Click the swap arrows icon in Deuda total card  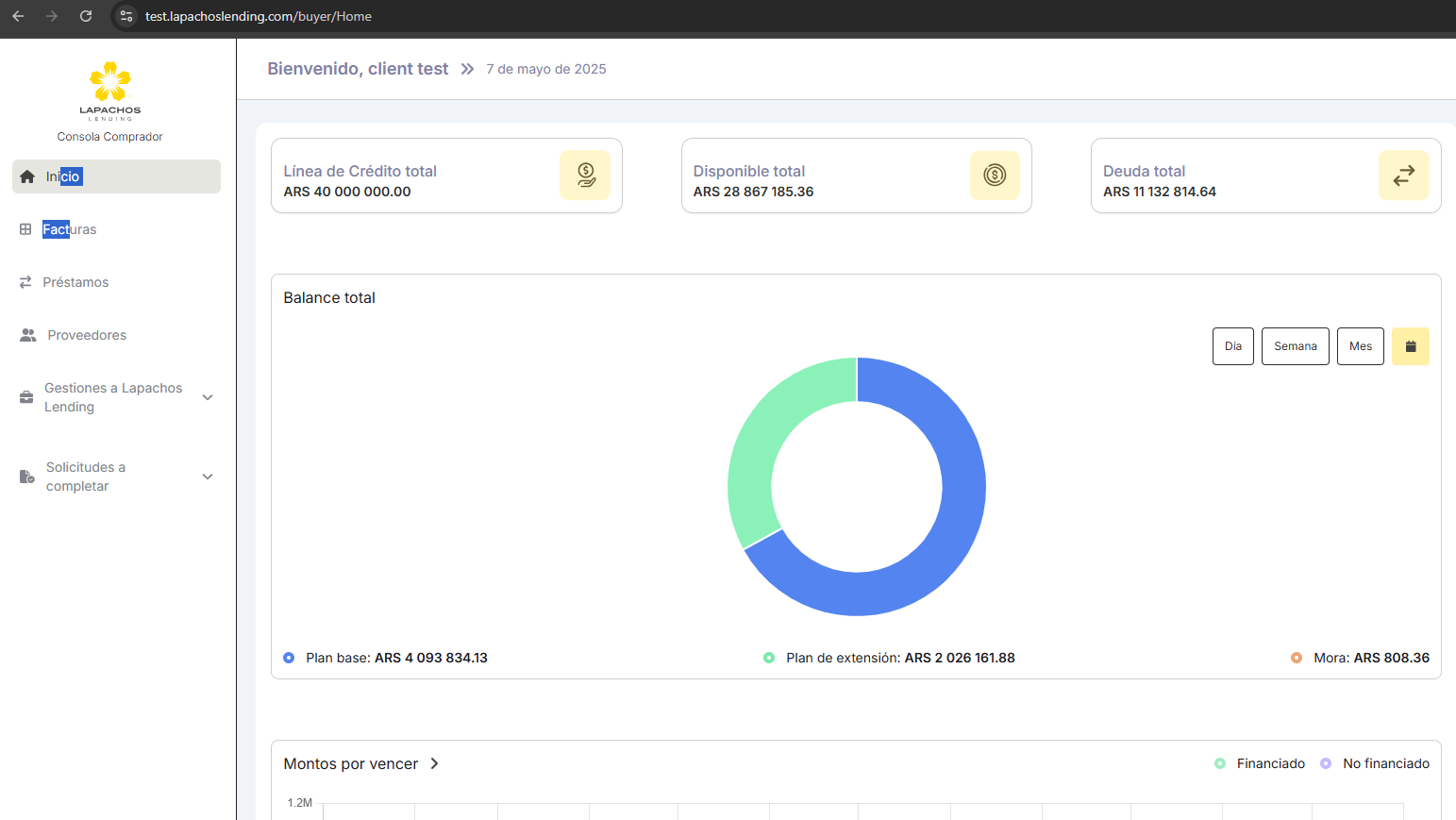coord(1403,176)
